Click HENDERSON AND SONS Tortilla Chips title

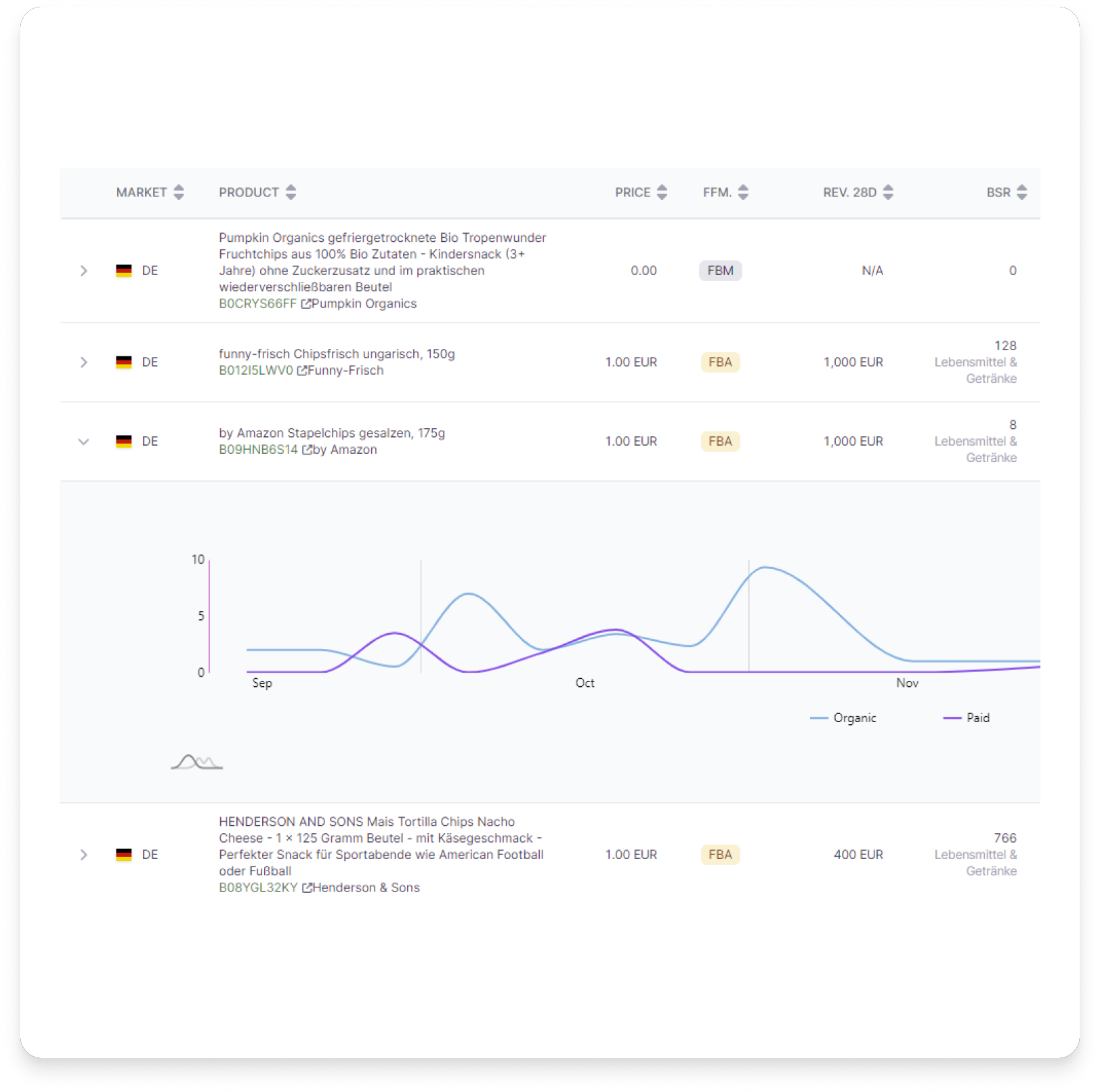[381, 847]
